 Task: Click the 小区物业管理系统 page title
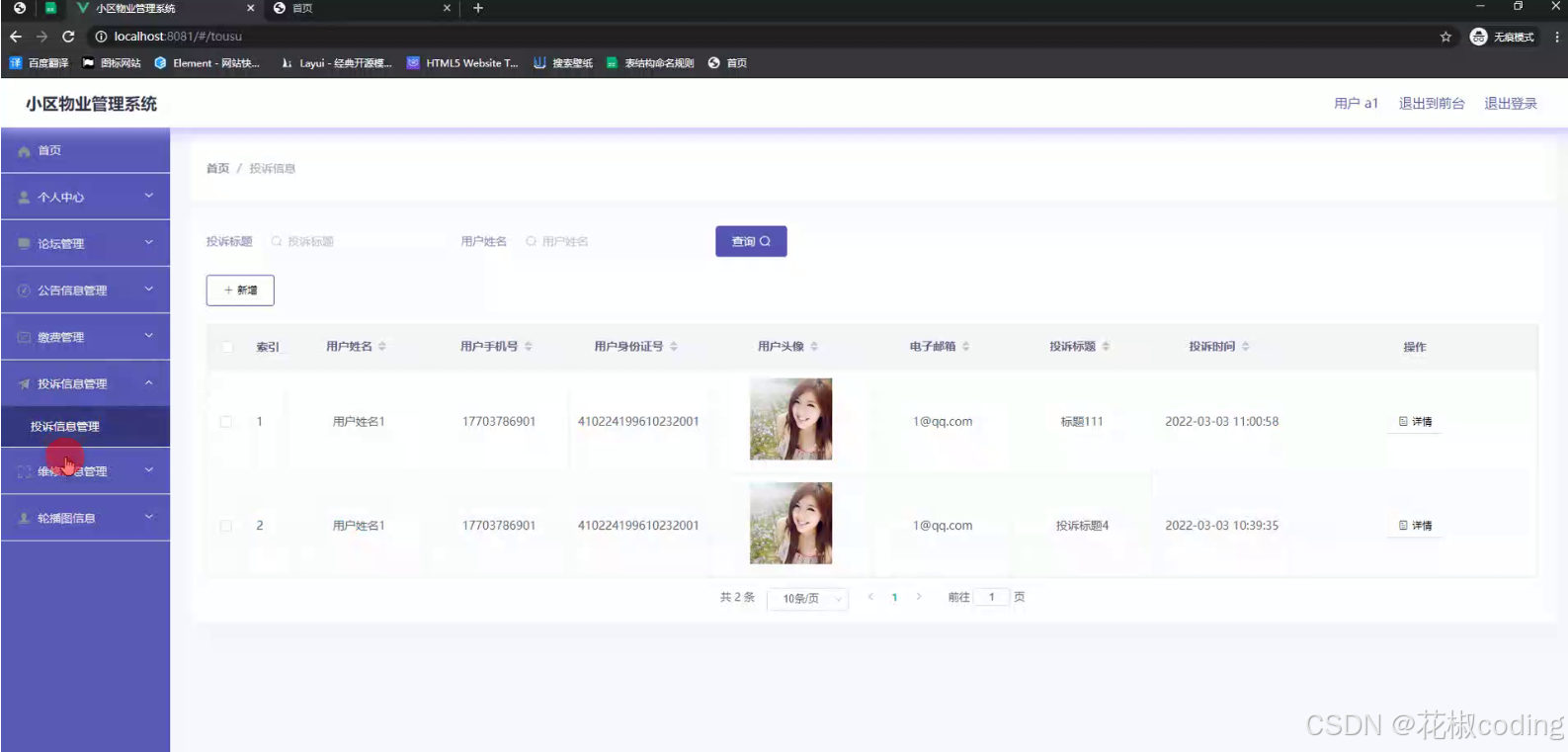pos(91,104)
